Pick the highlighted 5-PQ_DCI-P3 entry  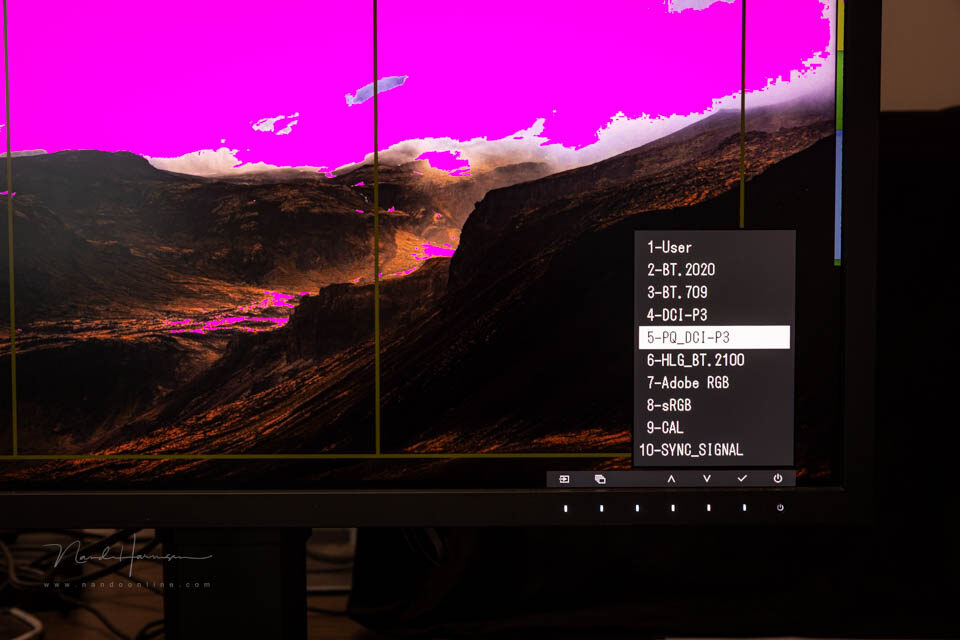pyautogui.click(x=714, y=337)
